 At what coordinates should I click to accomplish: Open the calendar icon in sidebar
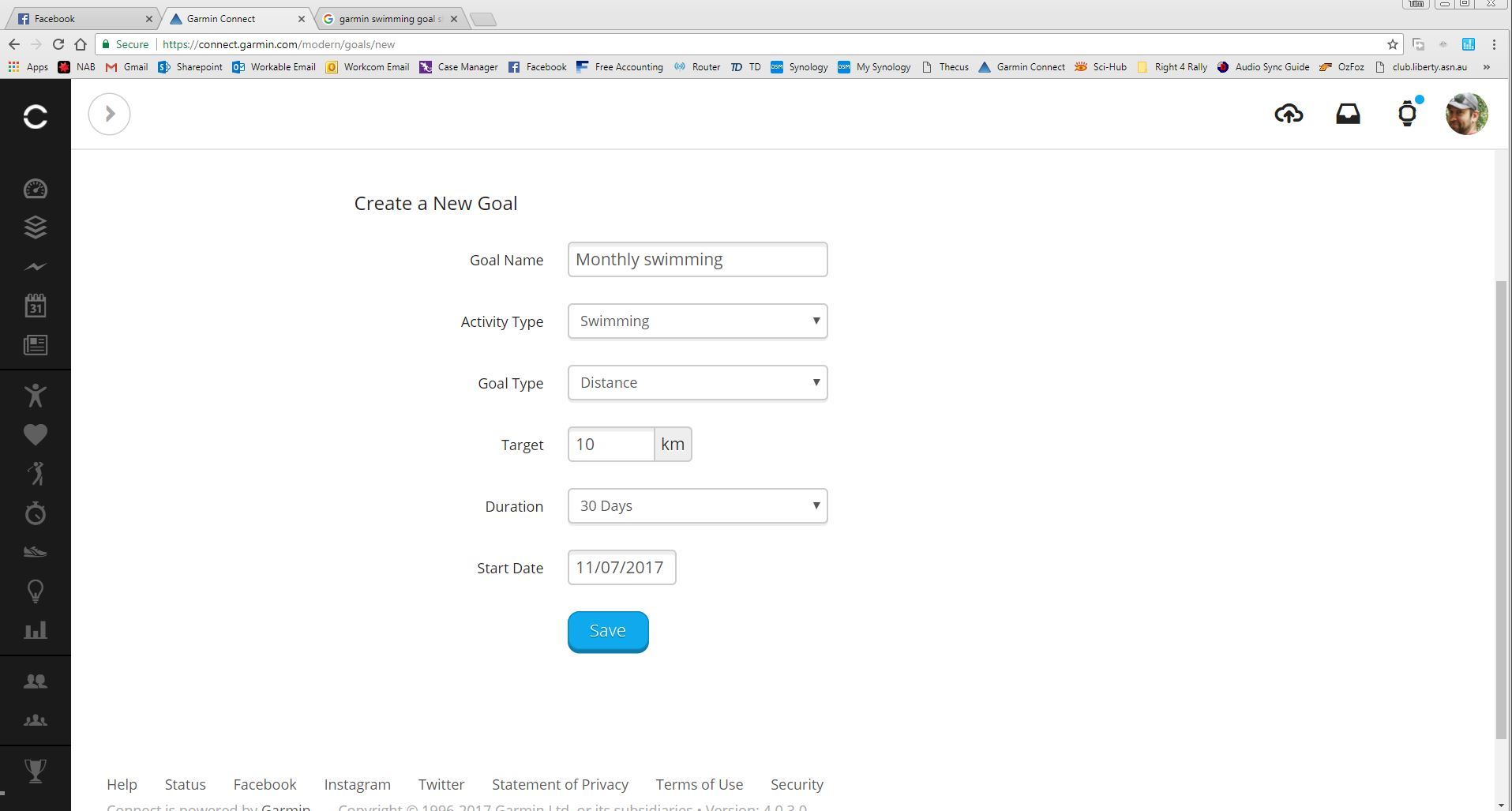36,306
